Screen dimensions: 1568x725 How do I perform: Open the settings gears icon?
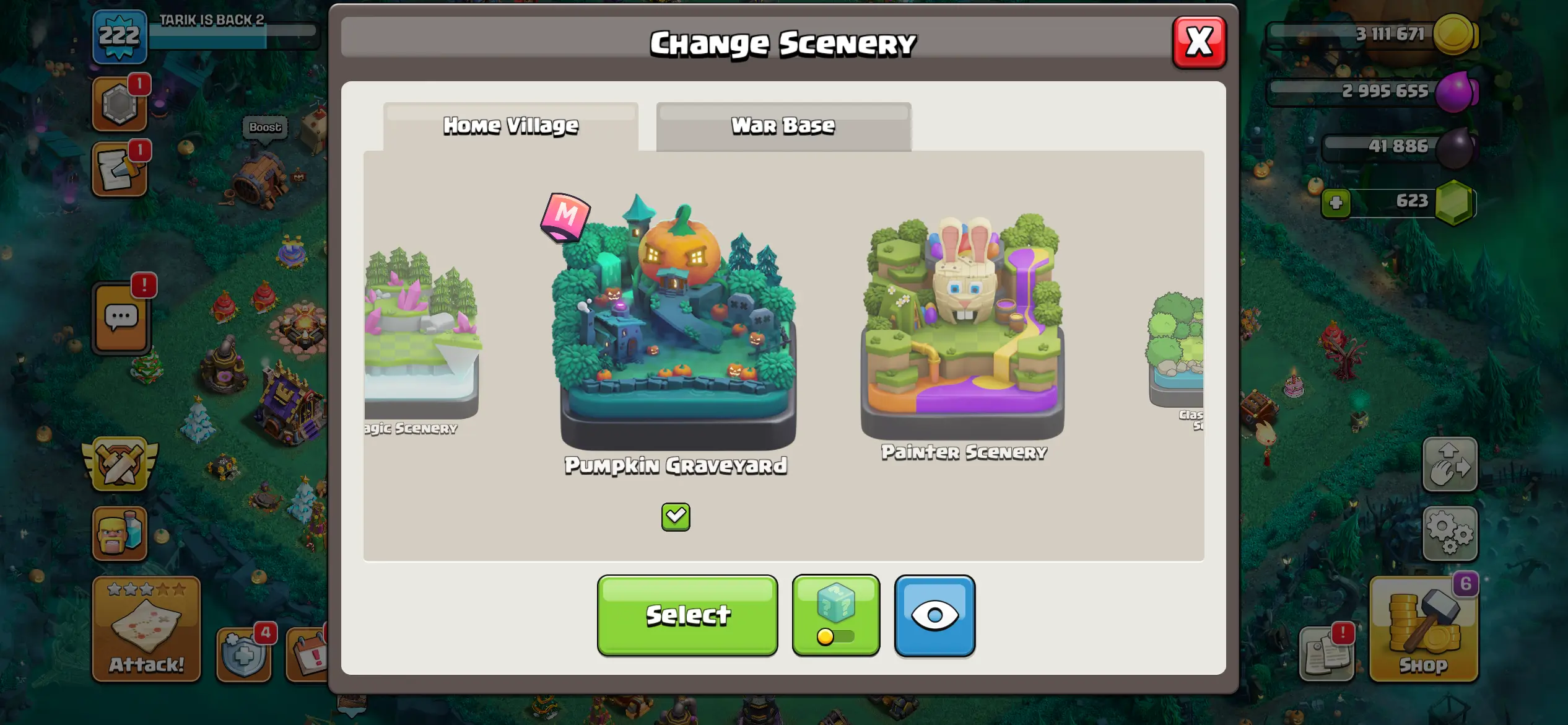[x=1450, y=534]
